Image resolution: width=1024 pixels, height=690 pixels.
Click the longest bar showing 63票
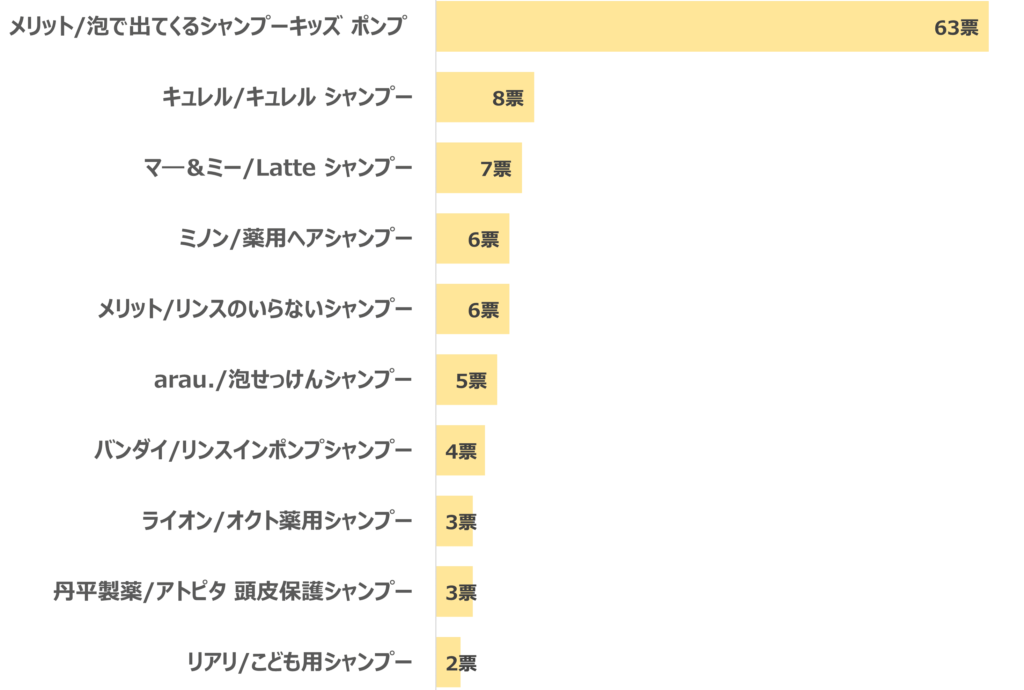coord(711,27)
